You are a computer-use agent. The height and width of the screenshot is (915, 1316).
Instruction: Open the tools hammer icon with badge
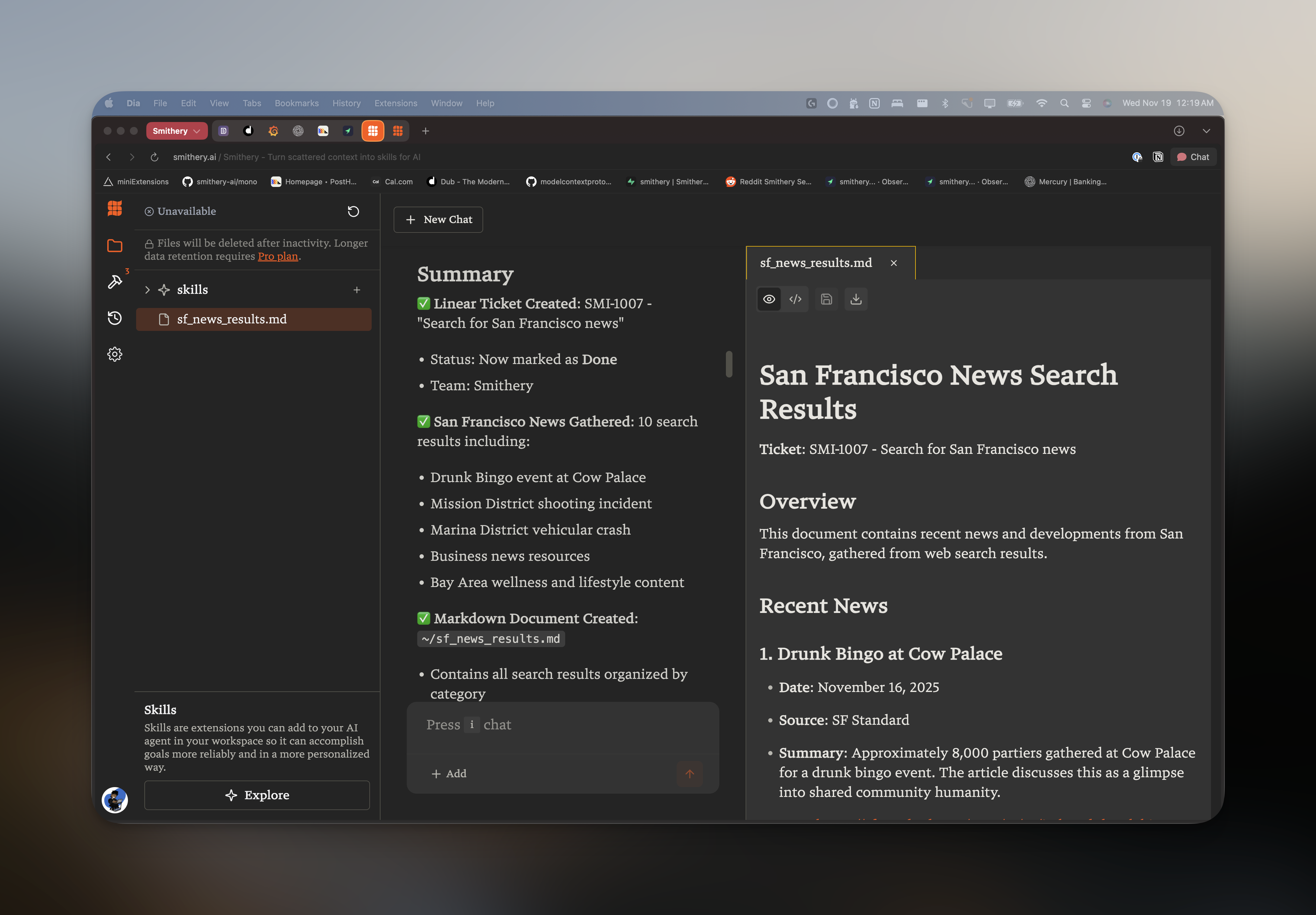tap(114, 281)
